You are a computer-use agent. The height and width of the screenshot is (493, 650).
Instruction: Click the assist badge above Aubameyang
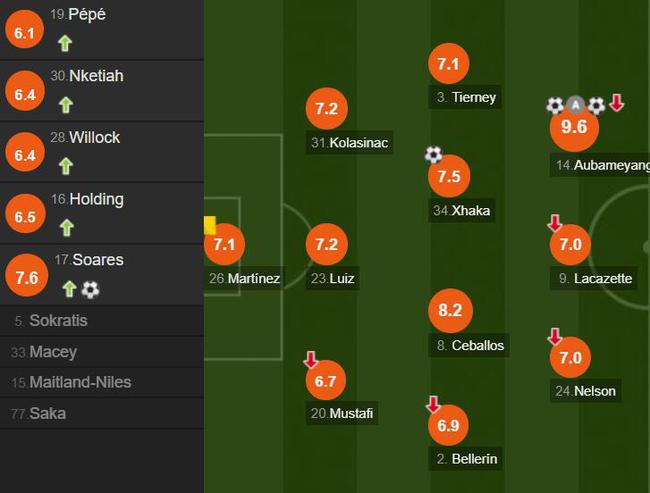pos(575,105)
